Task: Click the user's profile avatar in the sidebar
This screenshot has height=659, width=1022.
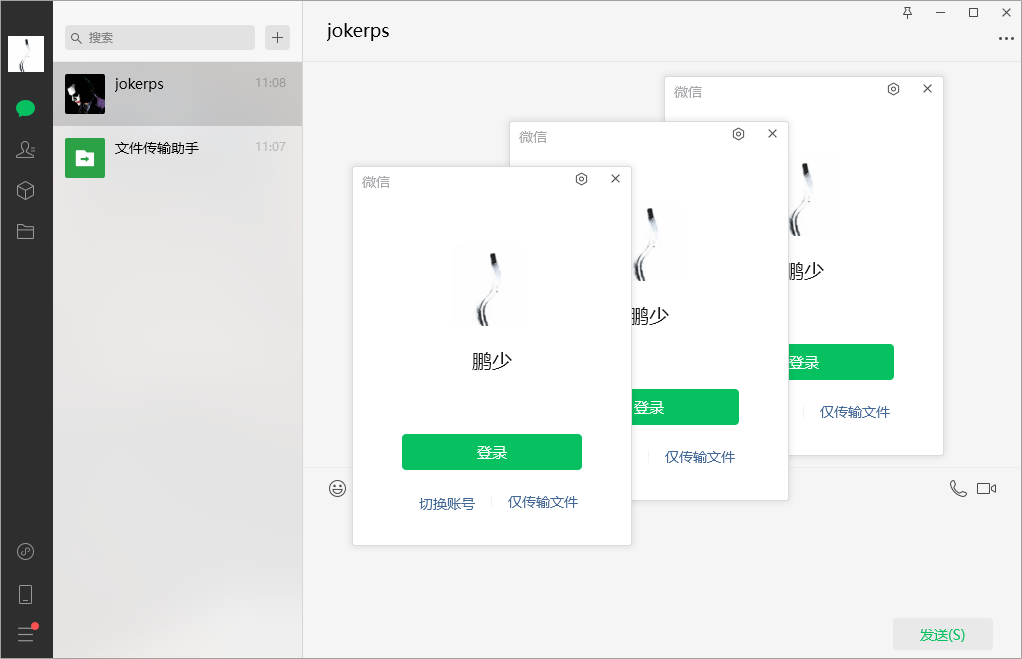Action: (25, 53)
